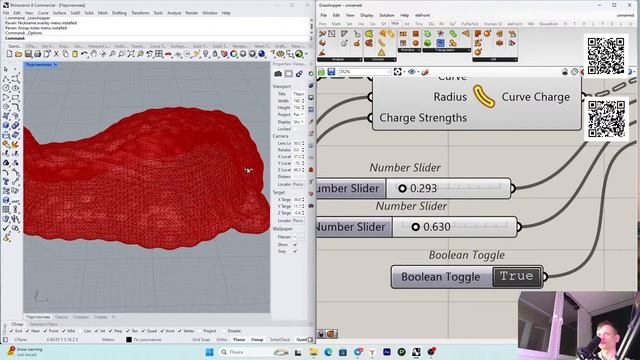Screen dimensions: 640x360
Task: Click the Open folder icon in Rhino toolbar
Action: point(19,54)
